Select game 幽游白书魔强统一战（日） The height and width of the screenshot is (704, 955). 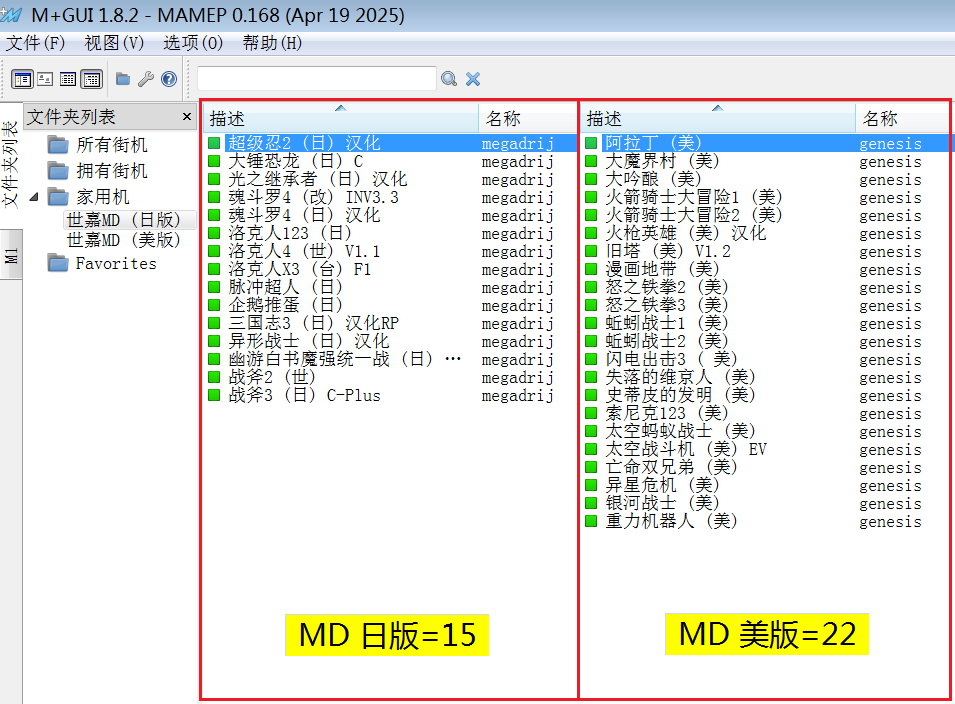tap(345, 359)
